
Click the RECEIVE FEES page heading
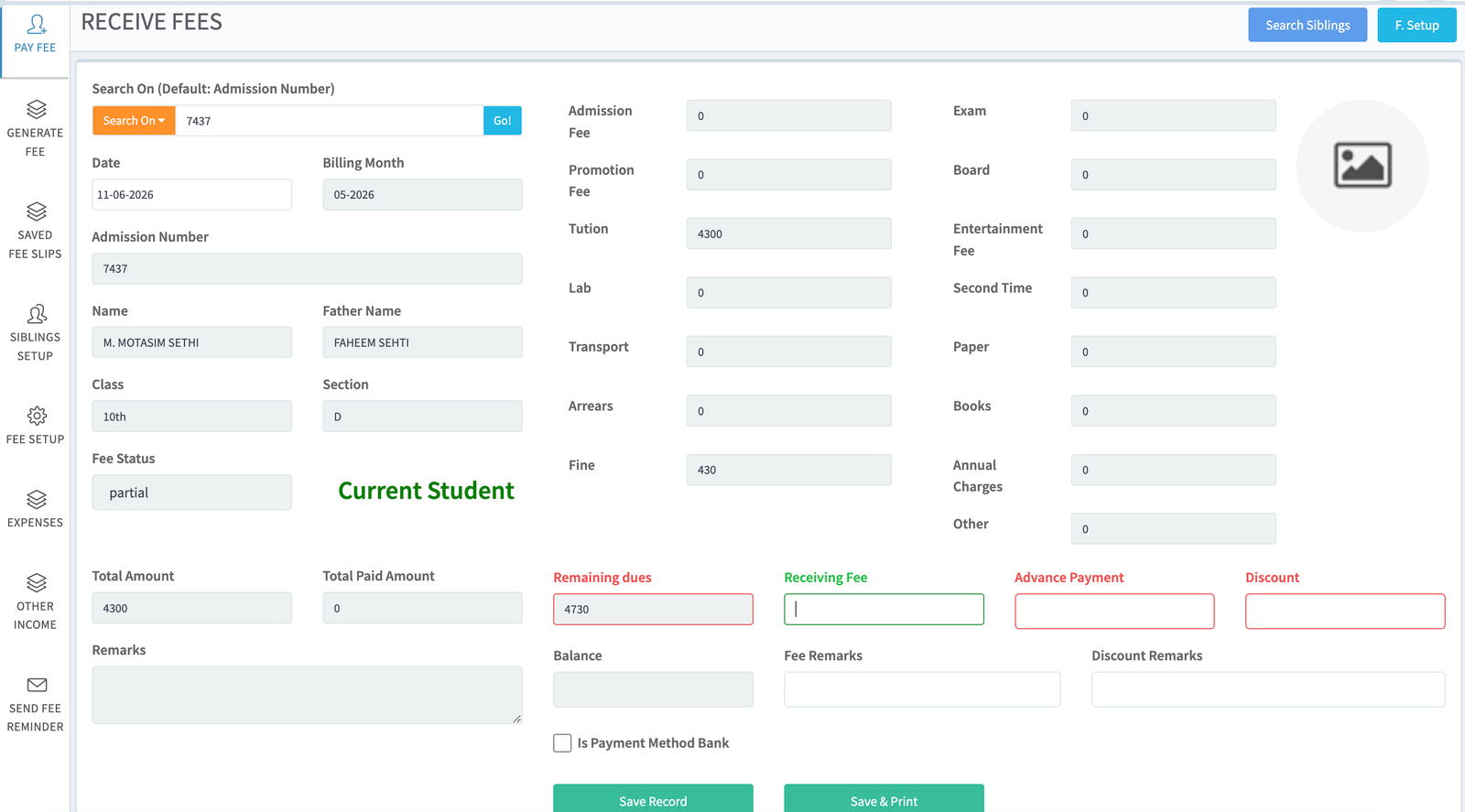coord(152,22)
